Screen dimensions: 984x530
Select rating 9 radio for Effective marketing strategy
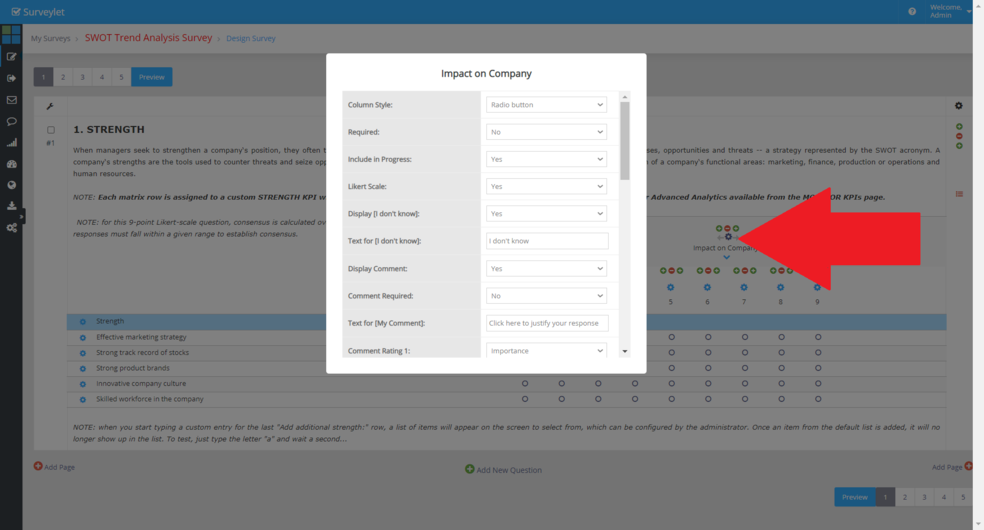[x=818, y=337]
